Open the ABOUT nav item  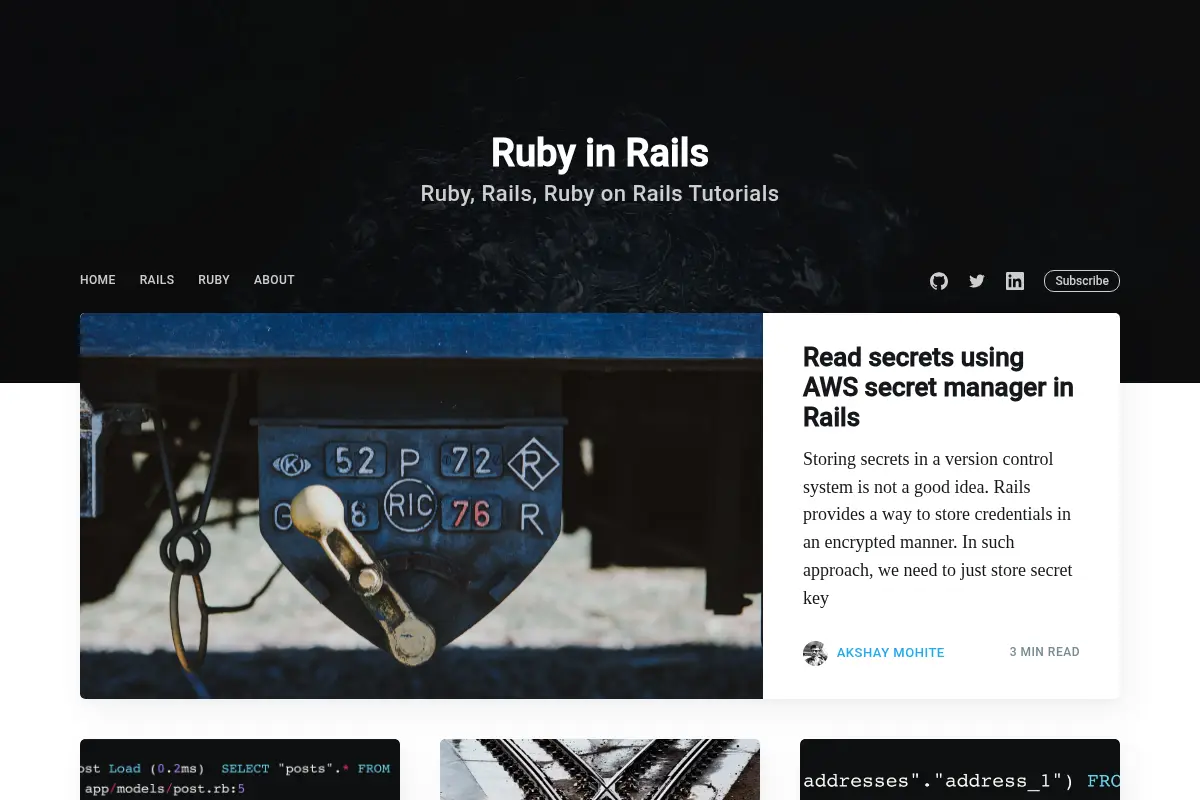(274, 280)
